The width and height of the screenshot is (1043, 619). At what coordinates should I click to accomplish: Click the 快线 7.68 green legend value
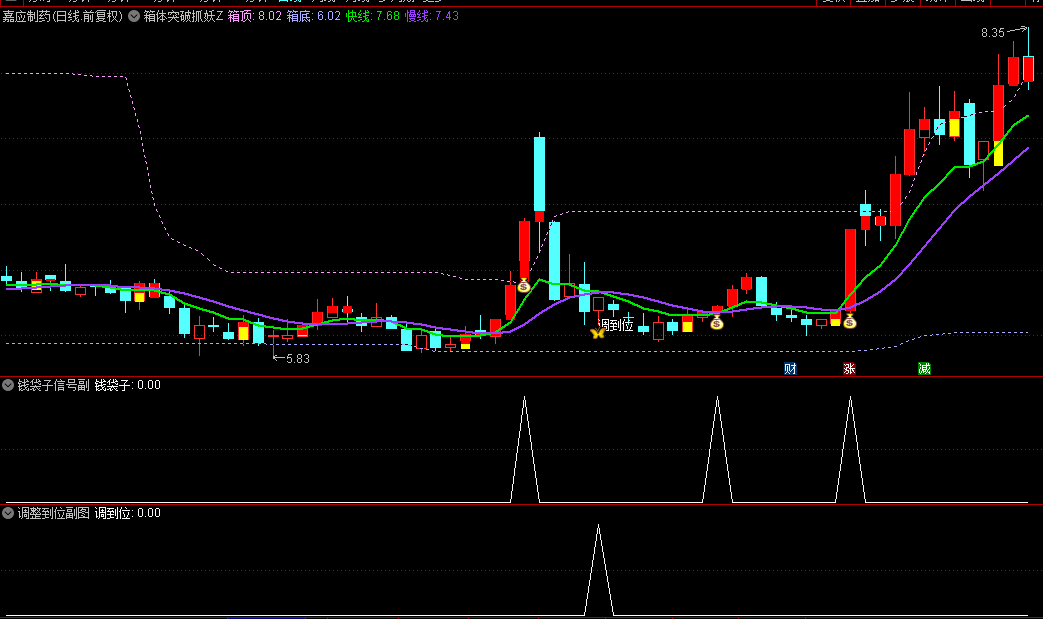point(372,16)
